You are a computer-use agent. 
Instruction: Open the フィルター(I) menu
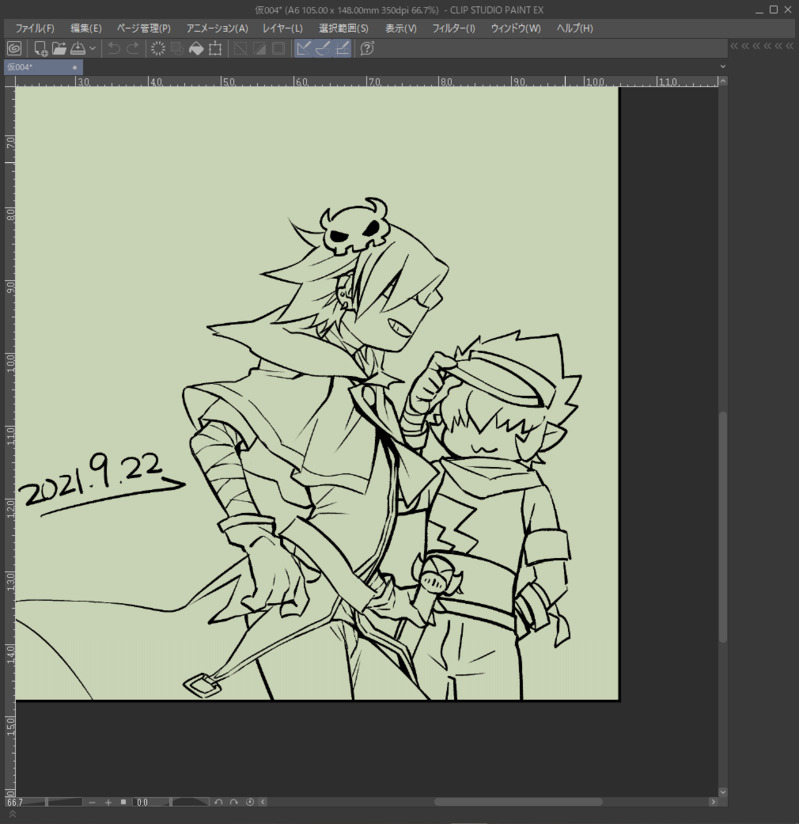coord(454,28)
